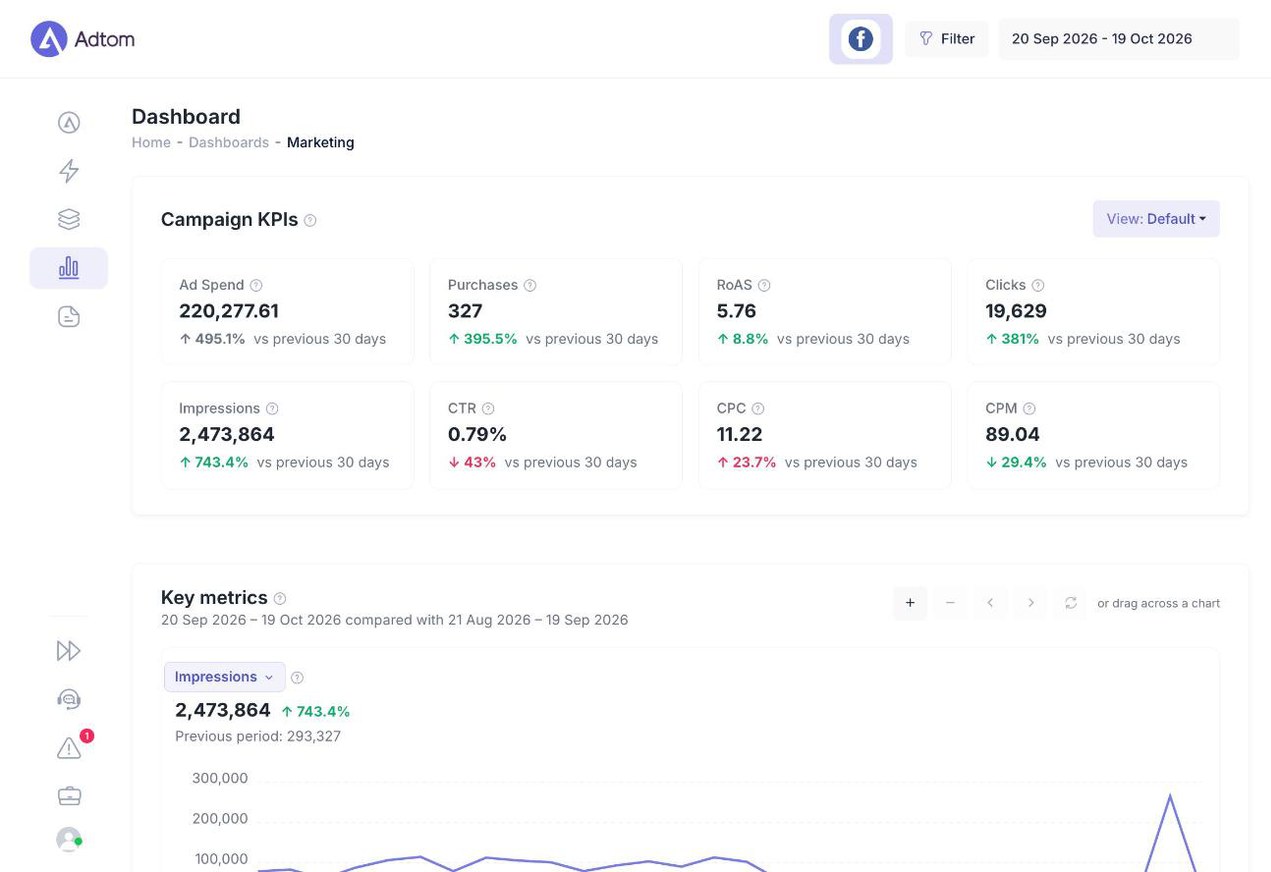Click help icon next to CTR
This screenshot has width=1271, height=872.
pyautogui.click(x=488, y=409)
